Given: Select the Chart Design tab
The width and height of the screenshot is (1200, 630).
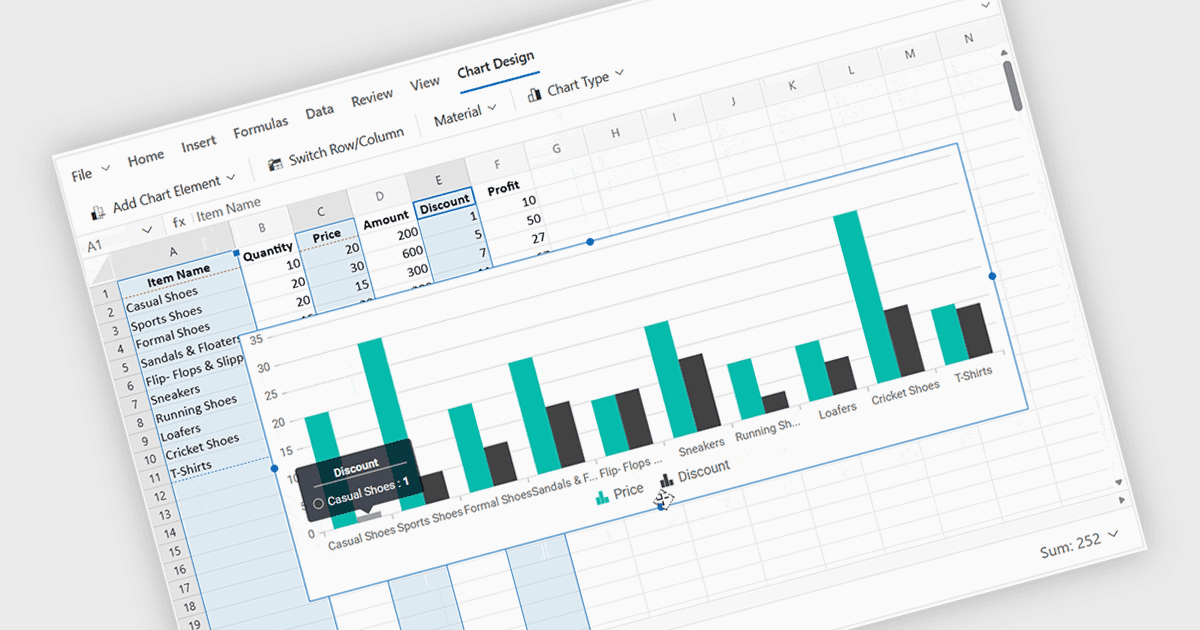Looking at the screenshot, I should pyautogui.click(x=496, y=65).
